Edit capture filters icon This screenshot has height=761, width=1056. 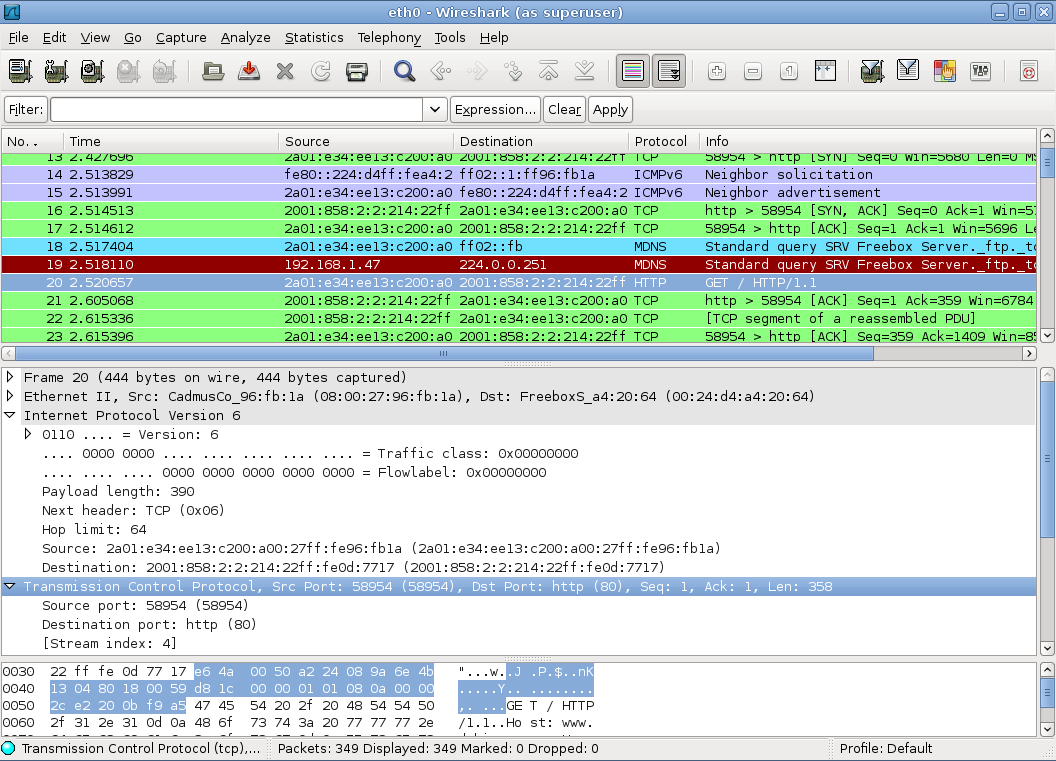[872, 71]
